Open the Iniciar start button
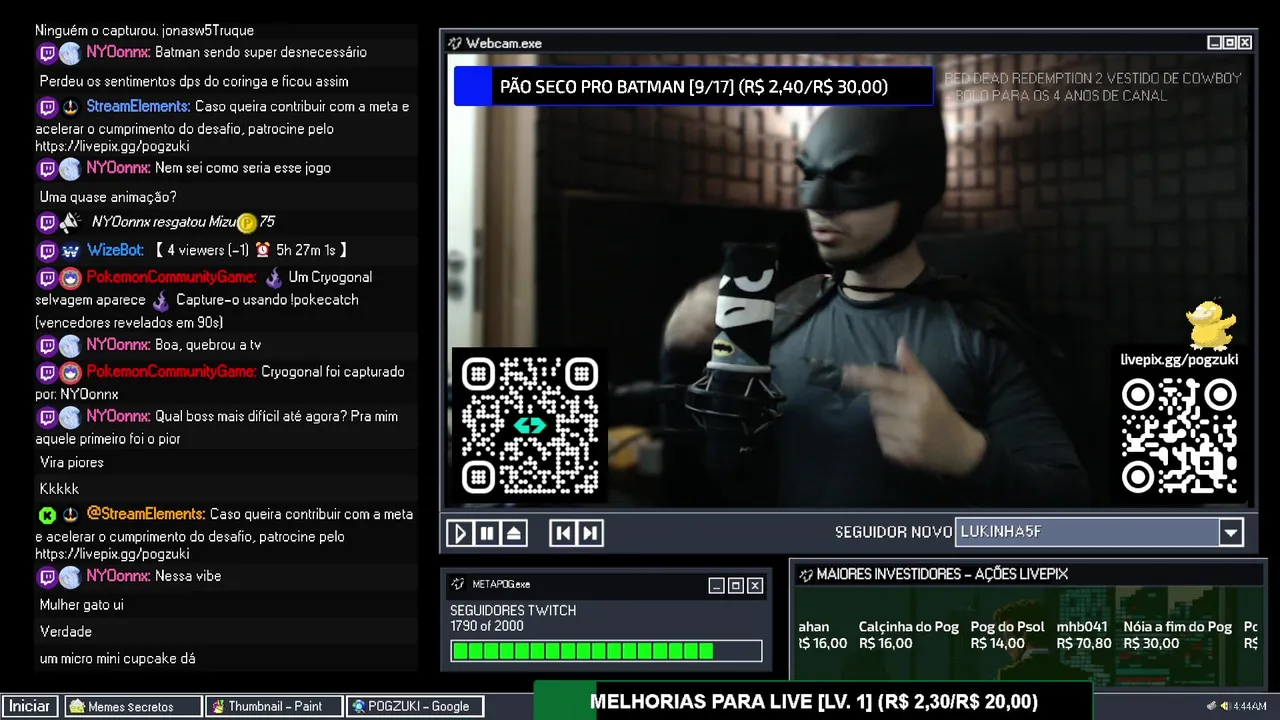Image resolution: width=1280 pixels, height=720 pixels. coord(30,706)
